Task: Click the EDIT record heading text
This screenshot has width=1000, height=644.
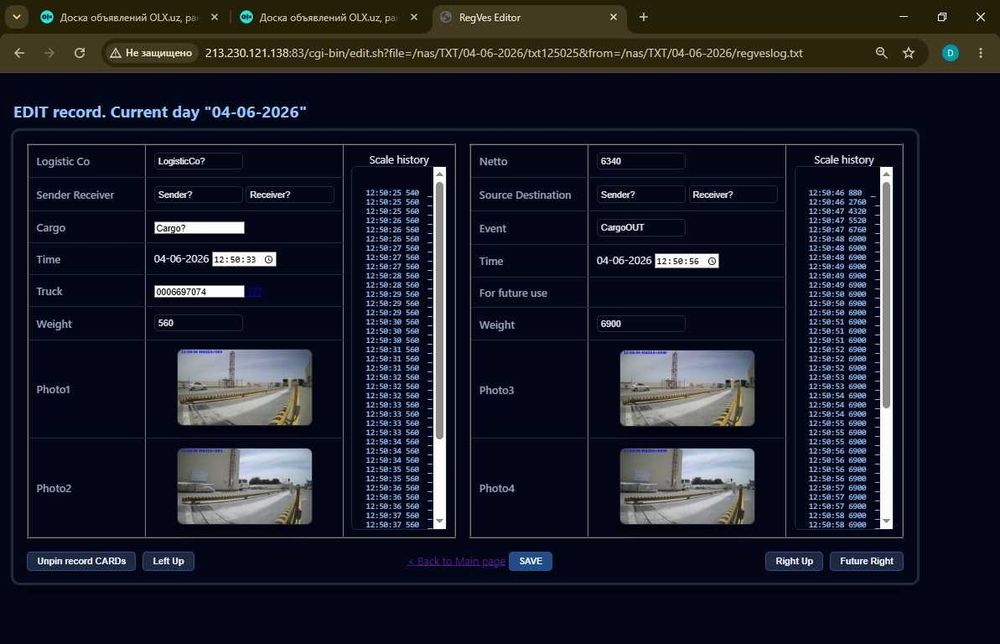Action: click(160, 112)
